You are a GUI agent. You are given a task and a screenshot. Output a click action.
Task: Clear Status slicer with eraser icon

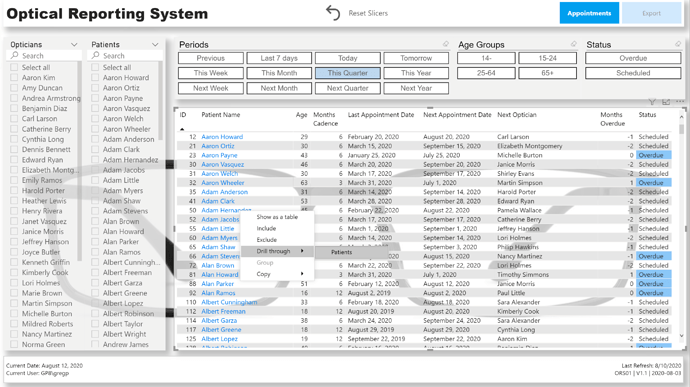pyautogui.click(x=678, y=44)
